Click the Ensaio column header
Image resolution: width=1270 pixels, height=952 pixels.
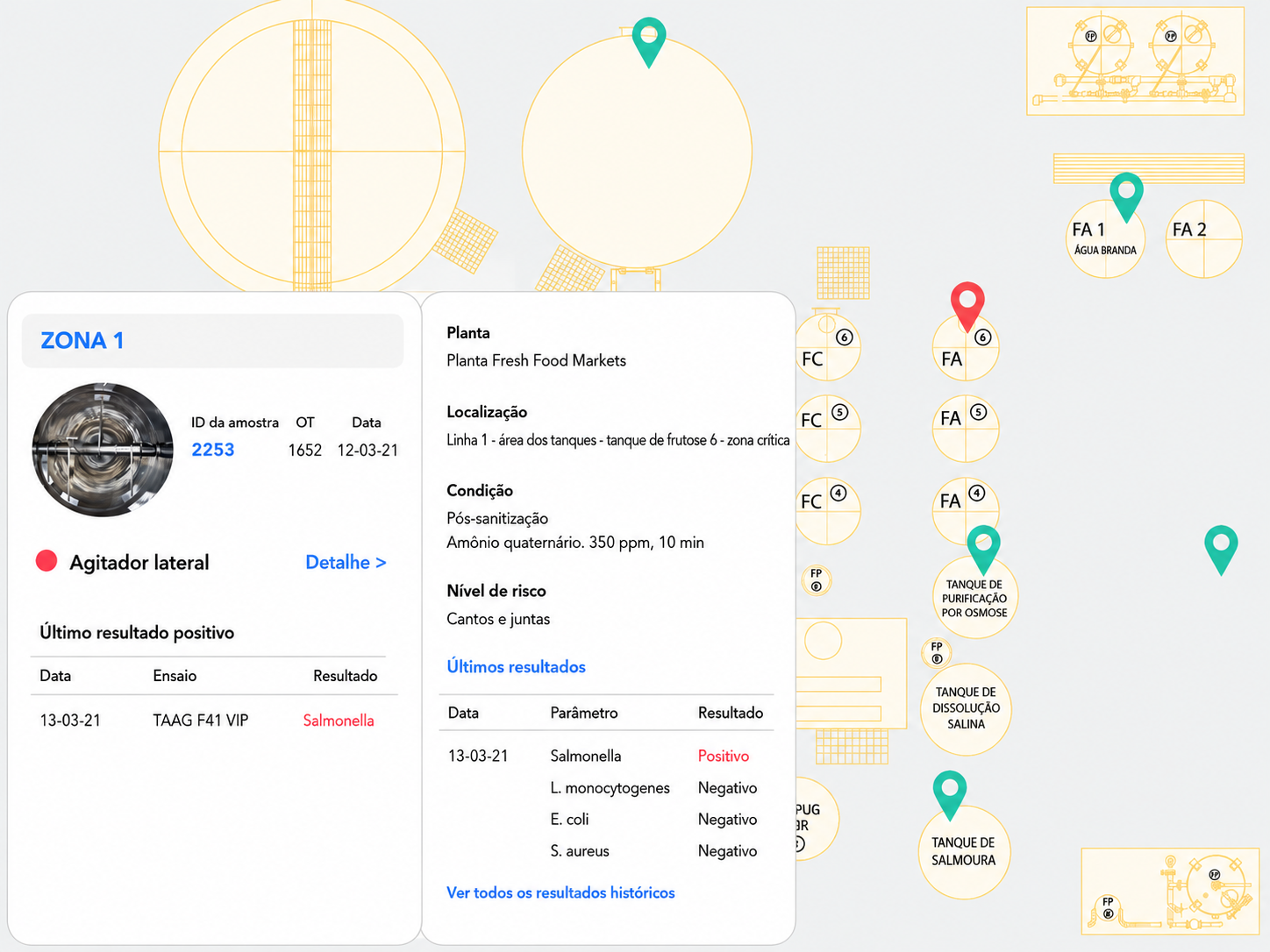click(x=175, y=676)
